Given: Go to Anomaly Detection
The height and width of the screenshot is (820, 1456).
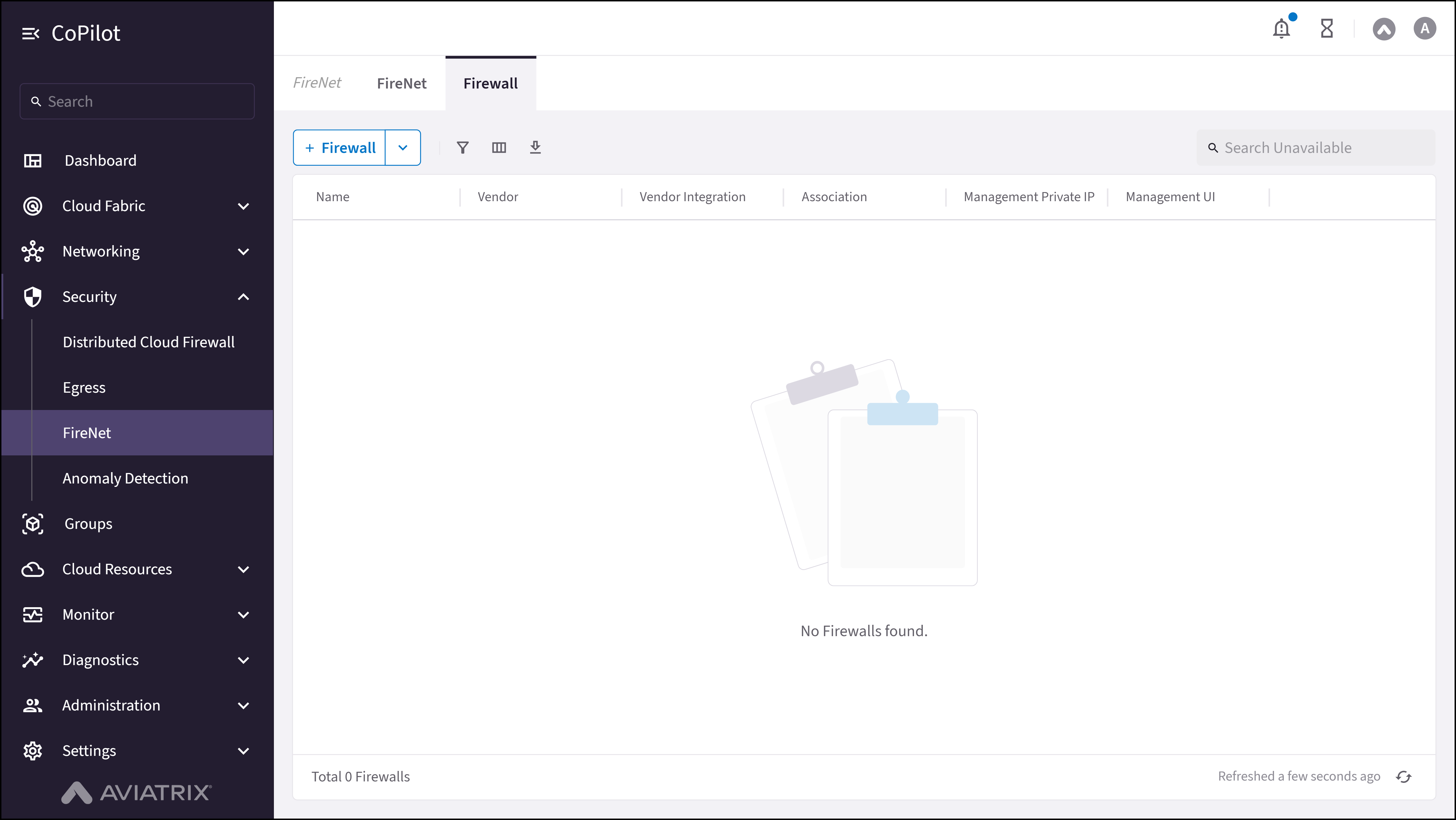Looking at the screenshot, I should point(125,478).
